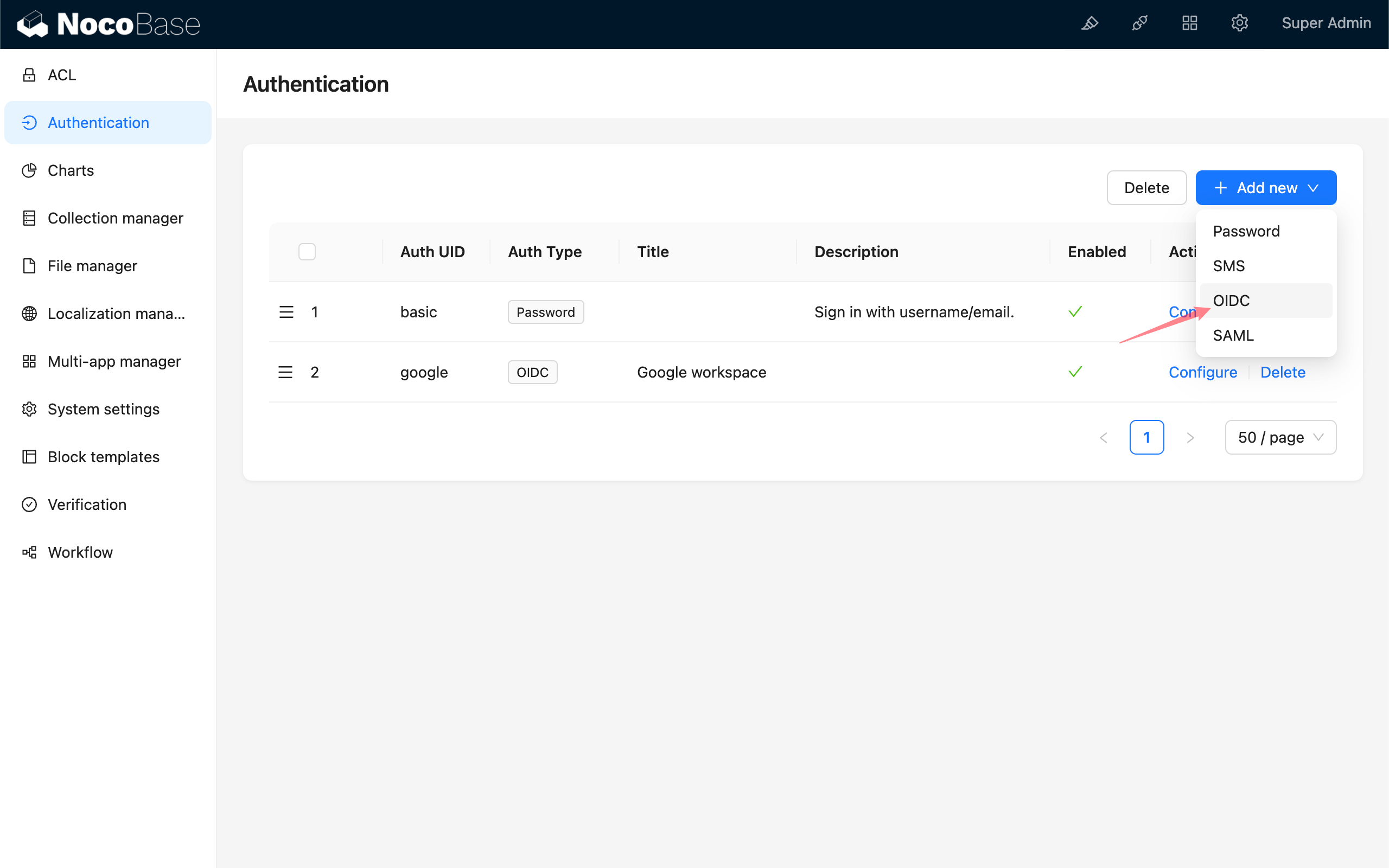Screen dimensions: 1389x868
Task: Click the Charts pie icon in sidebar
Action: tap(29, 170)
